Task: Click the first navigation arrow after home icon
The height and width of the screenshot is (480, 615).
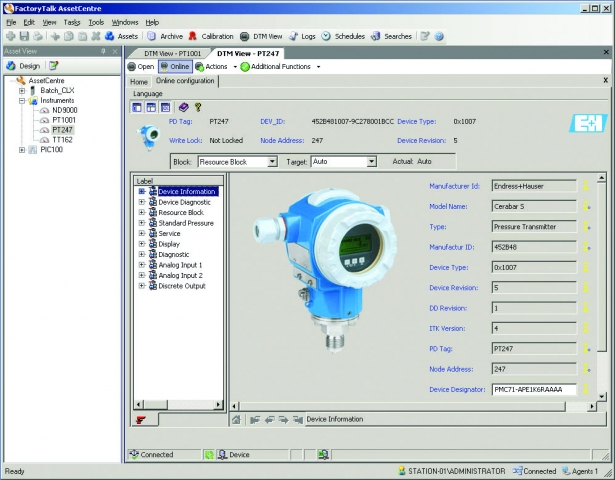Action: pyautogui.click(x=255, y=420)
